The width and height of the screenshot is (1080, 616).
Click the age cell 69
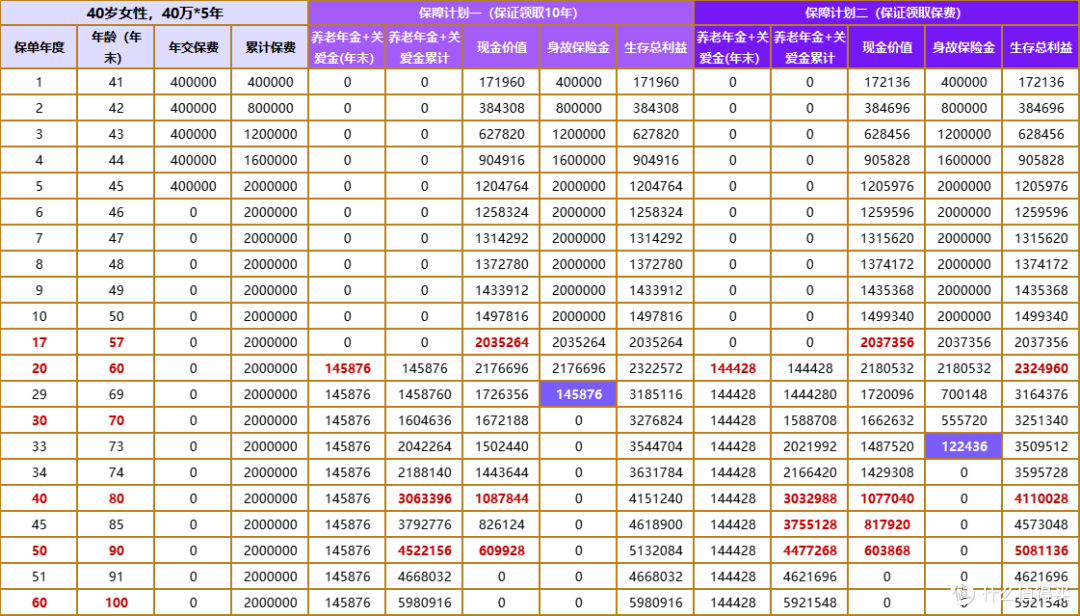pos(116,395)
